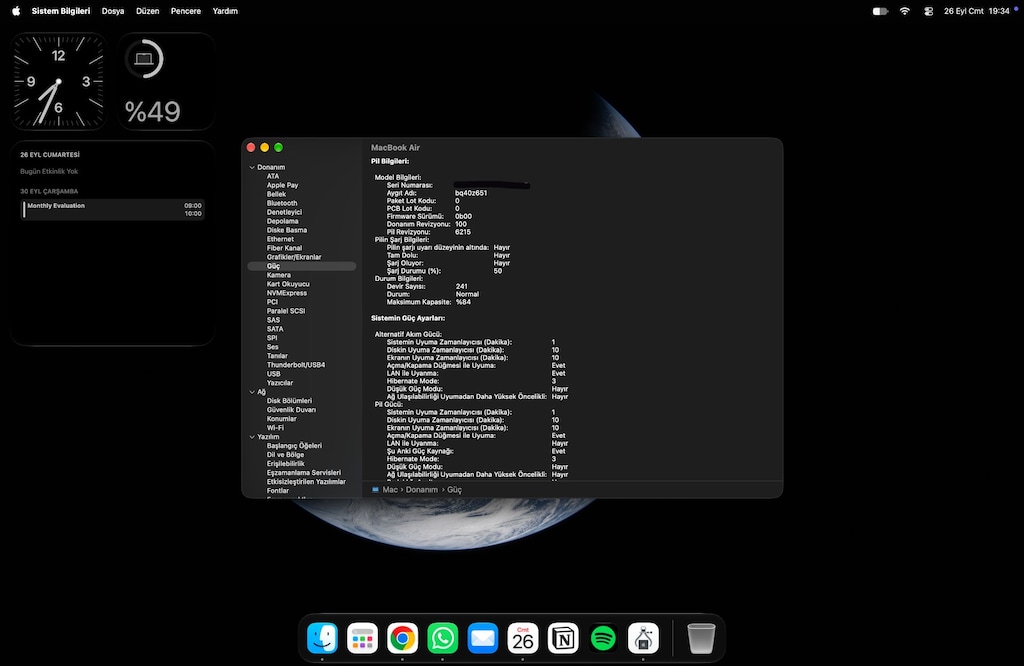Click the Pil Revizyonu value 6215
This screenshot has width=1024, height=666.
(x=463, y=232)
